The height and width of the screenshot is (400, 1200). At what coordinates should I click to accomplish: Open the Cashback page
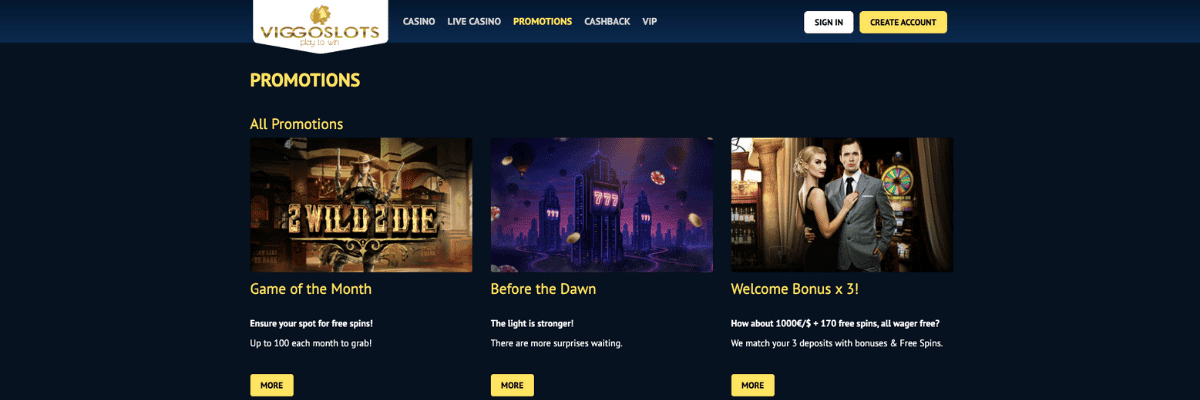607,22
